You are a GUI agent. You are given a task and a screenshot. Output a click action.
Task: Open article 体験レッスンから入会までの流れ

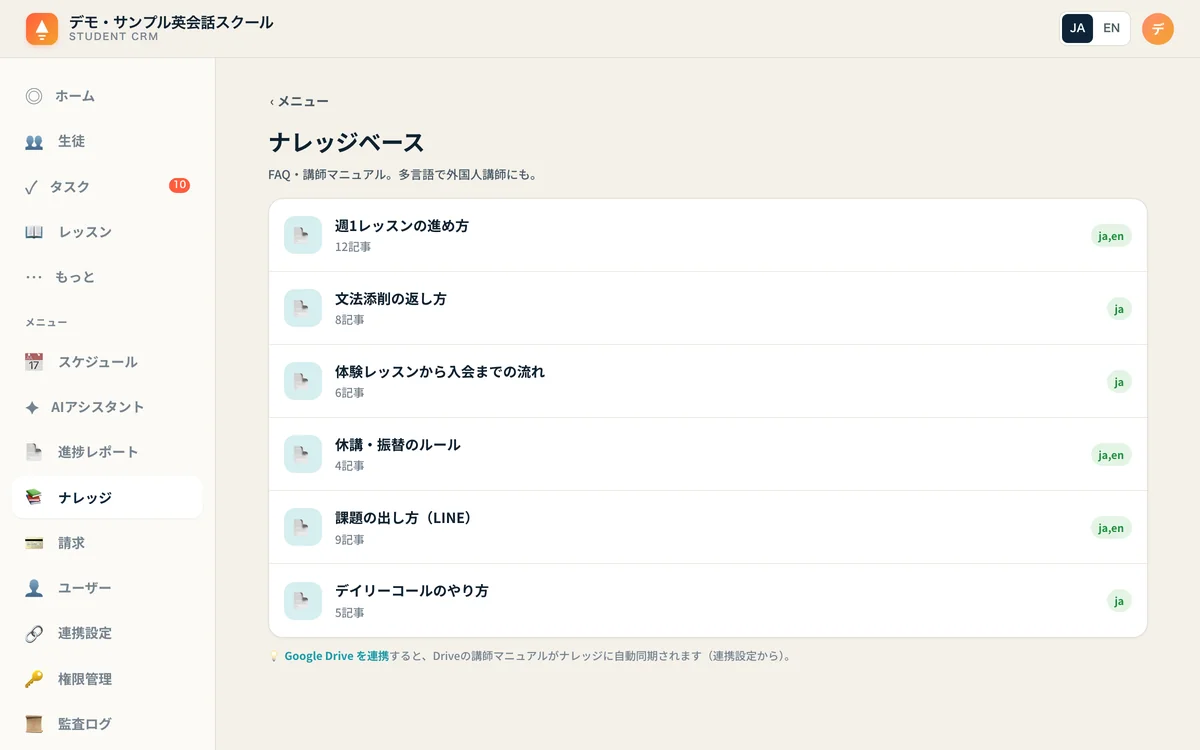coord(708,381)
